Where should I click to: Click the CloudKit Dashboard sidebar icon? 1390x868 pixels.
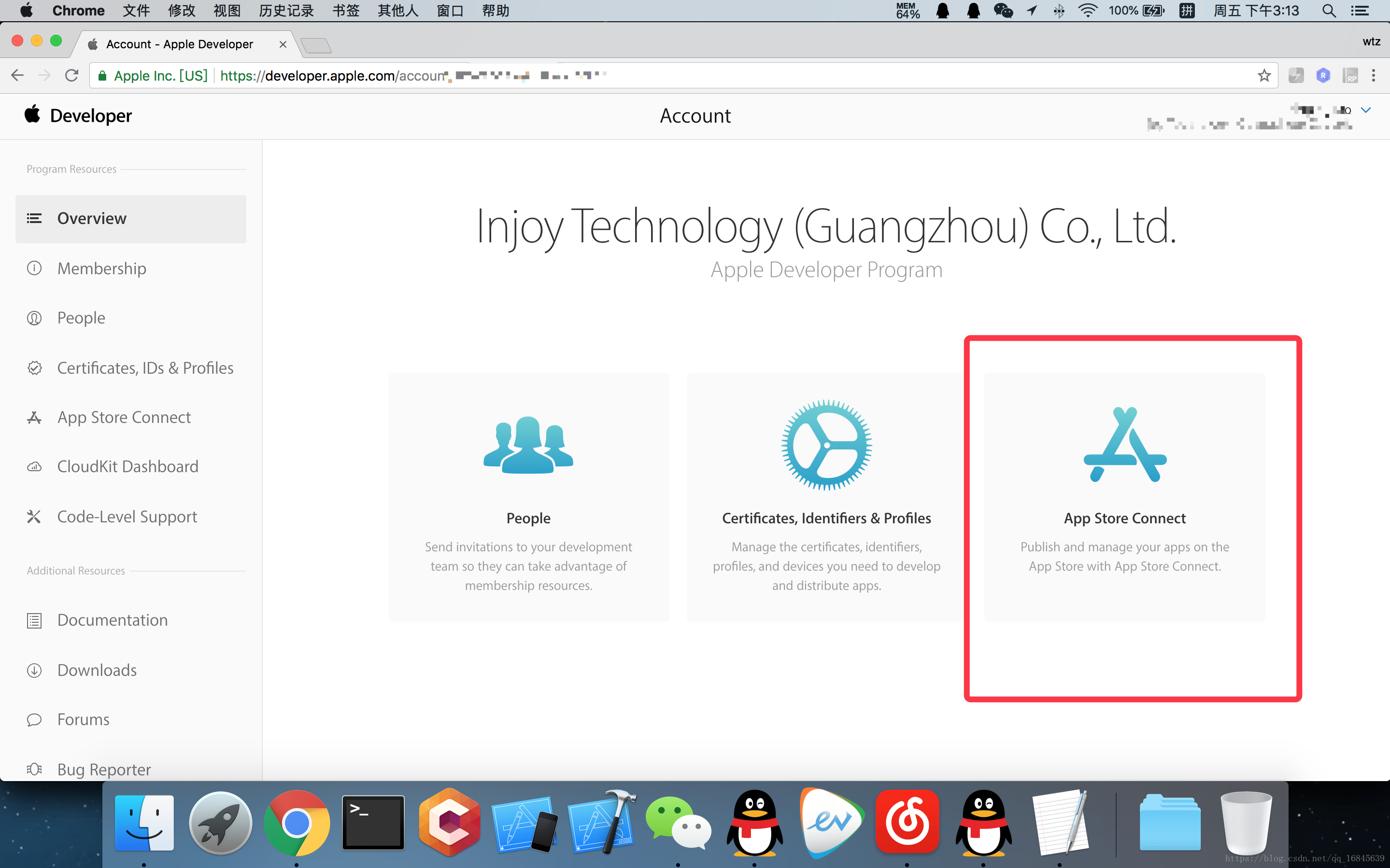[x=33, y=466]
